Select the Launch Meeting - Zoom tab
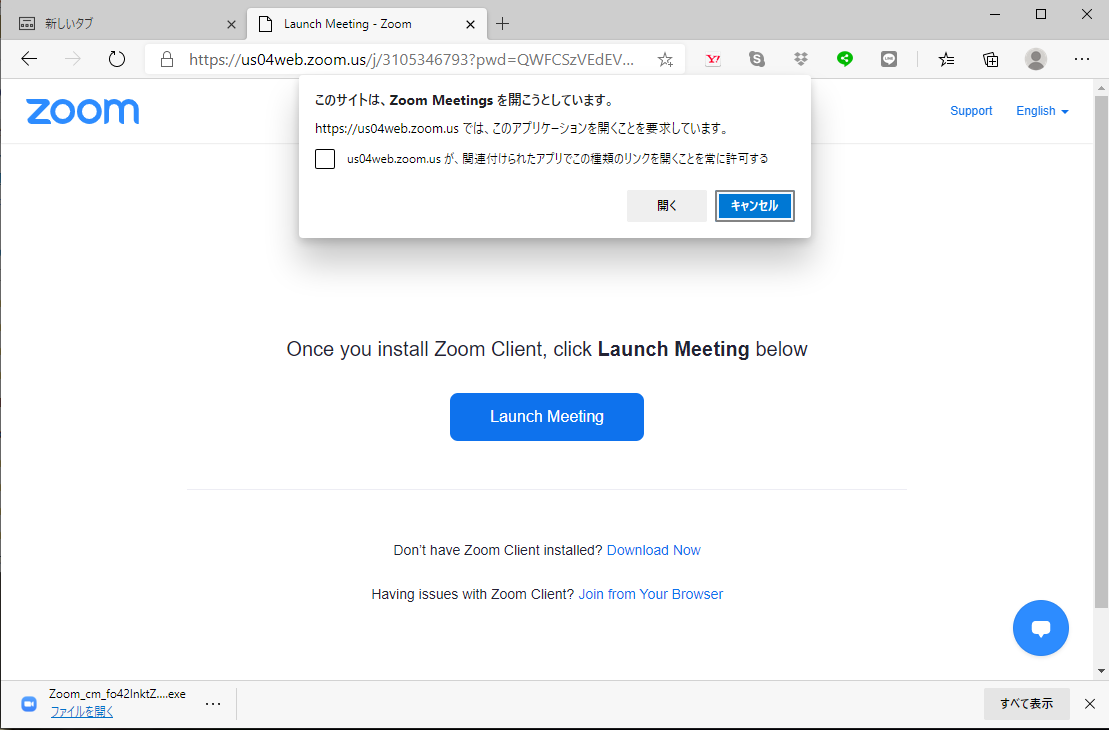 367,24
